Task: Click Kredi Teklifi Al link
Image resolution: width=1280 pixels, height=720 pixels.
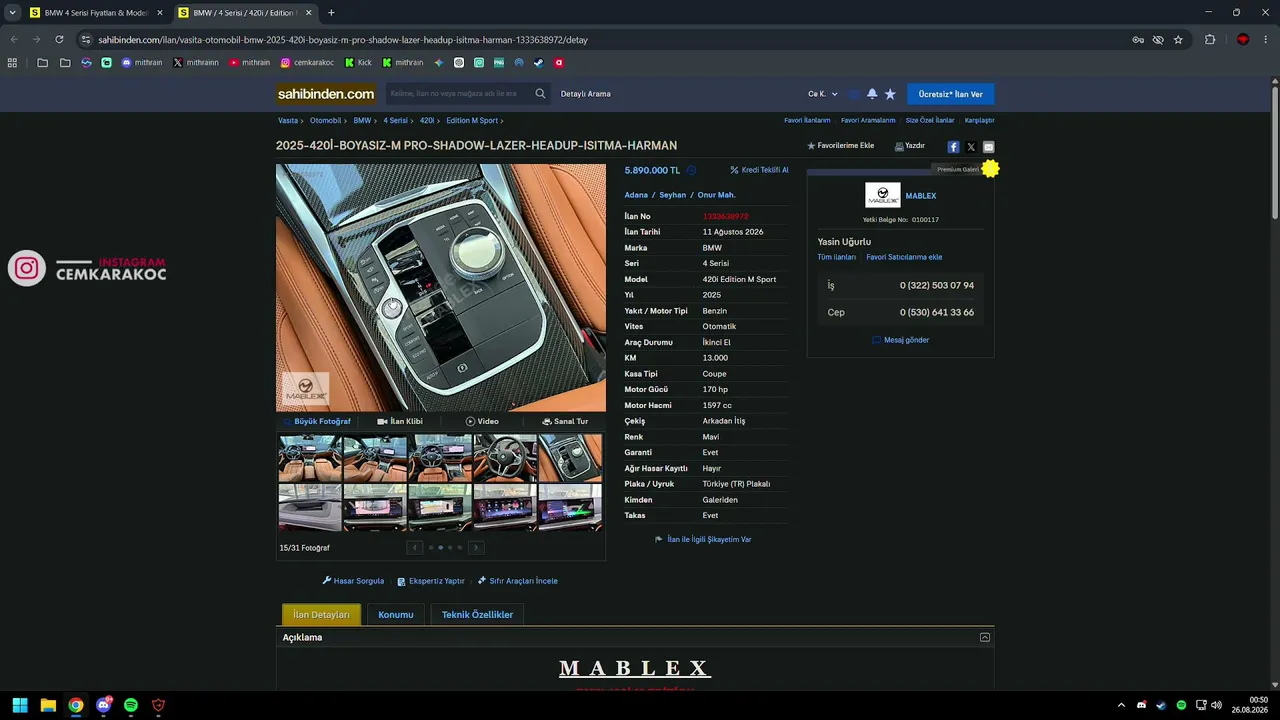Action: (759, 170)
